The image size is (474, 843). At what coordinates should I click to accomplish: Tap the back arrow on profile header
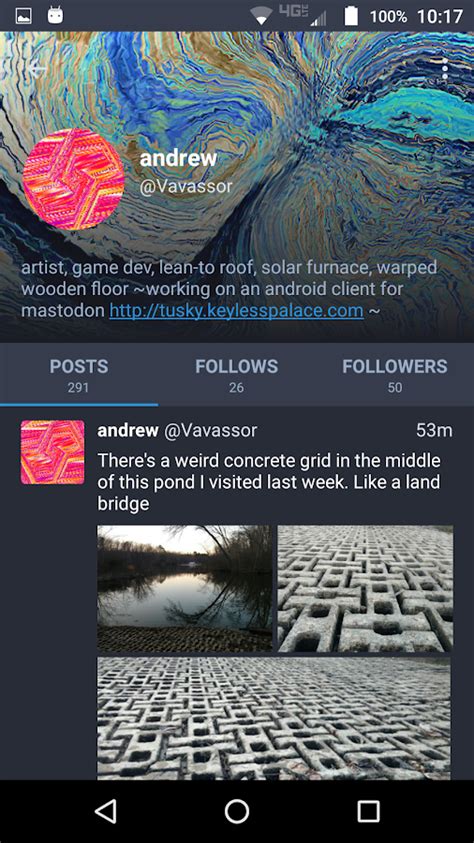[38, 69]
